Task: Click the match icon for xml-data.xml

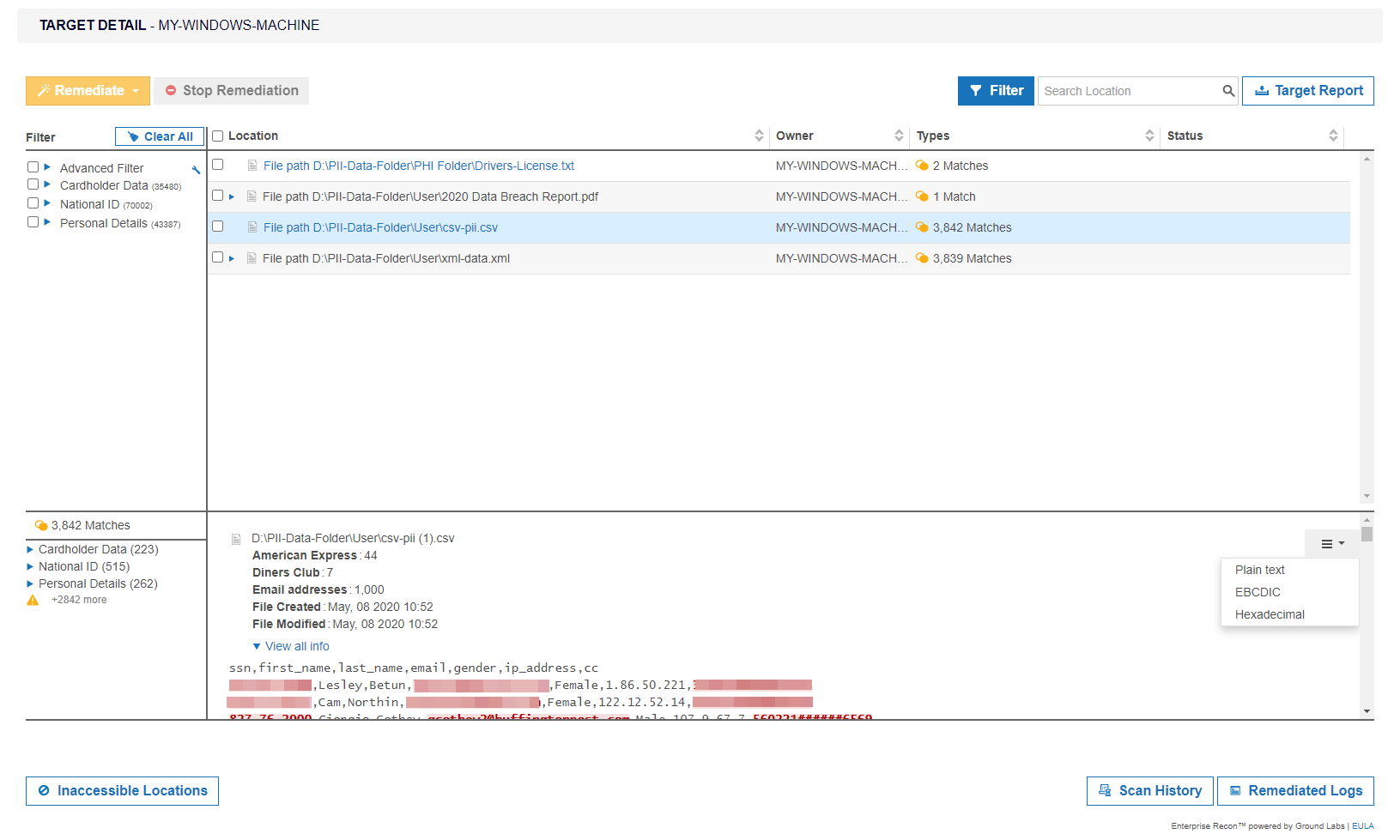Action: (922, 258)
